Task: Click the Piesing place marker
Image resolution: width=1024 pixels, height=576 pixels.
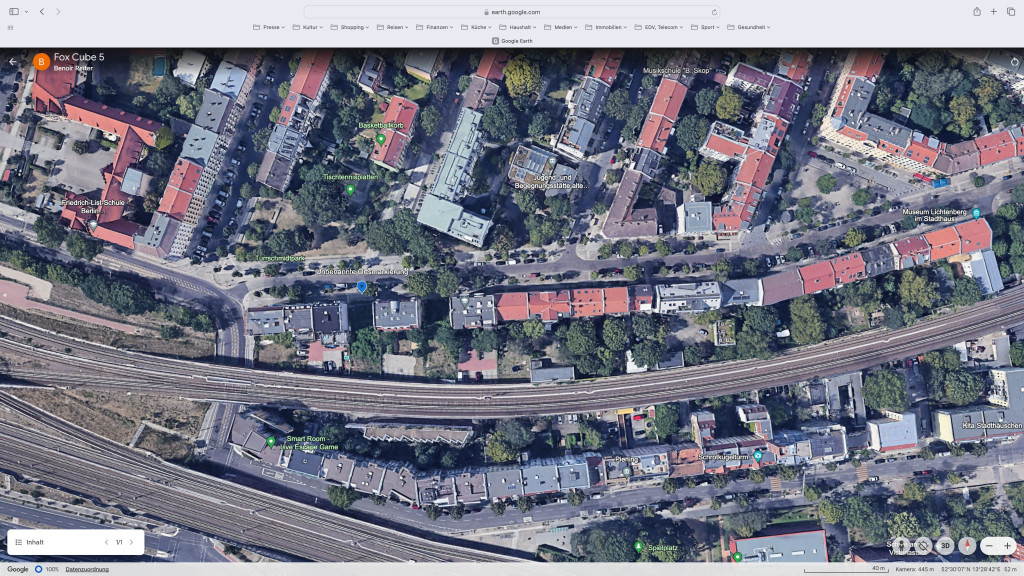Action: point(626,470)
